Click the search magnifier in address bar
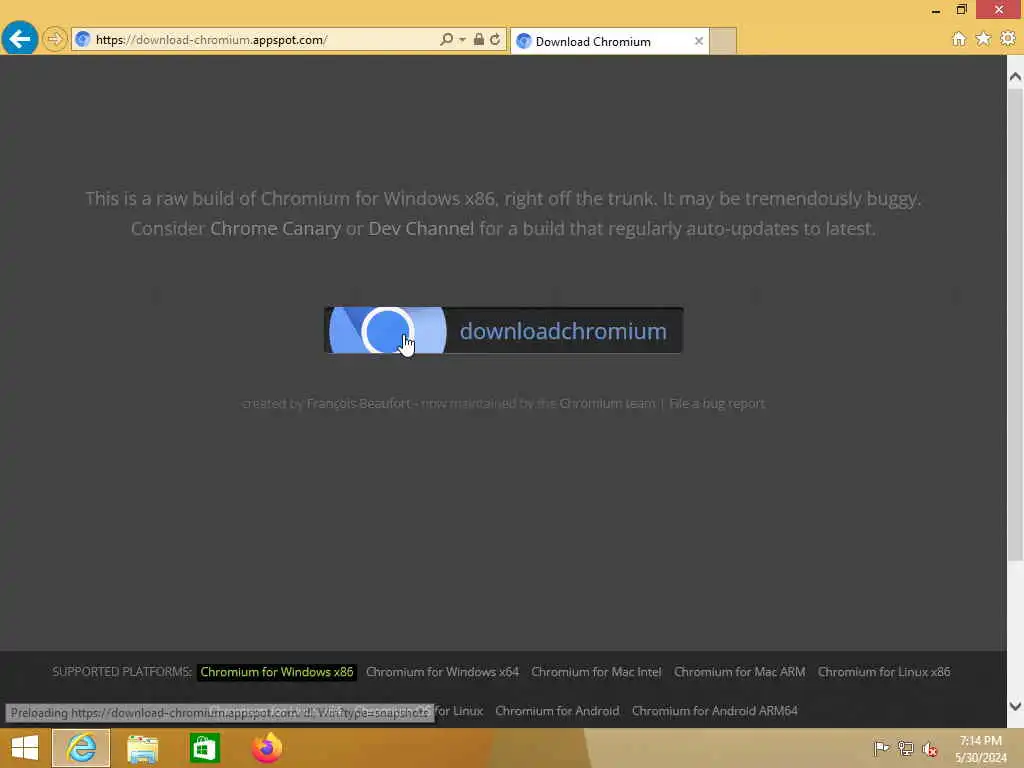Image resolution: width=1024 pixels, height=768 pixels. pyautogui.click(x=446, y=39)
